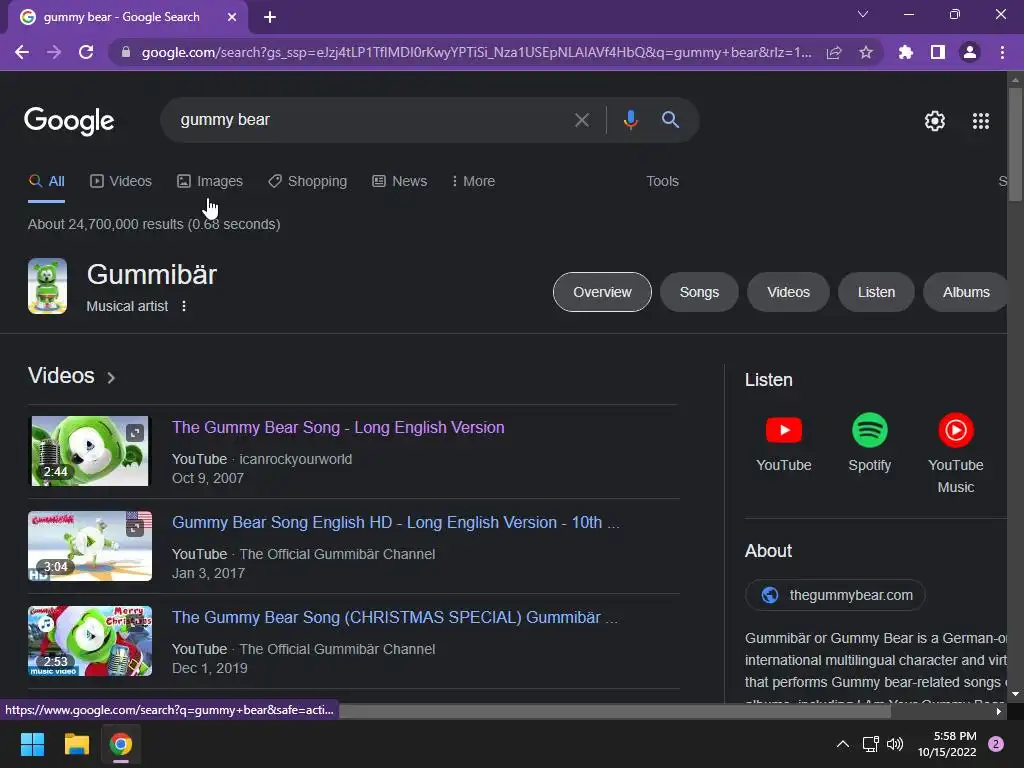Show hidden system tray icons
1024x768 pixels.
click(842, 744)
